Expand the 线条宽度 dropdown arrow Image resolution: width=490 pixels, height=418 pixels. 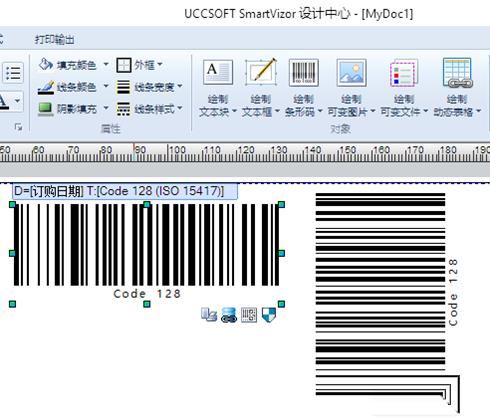pyautogui.click(x=180, y=86)
